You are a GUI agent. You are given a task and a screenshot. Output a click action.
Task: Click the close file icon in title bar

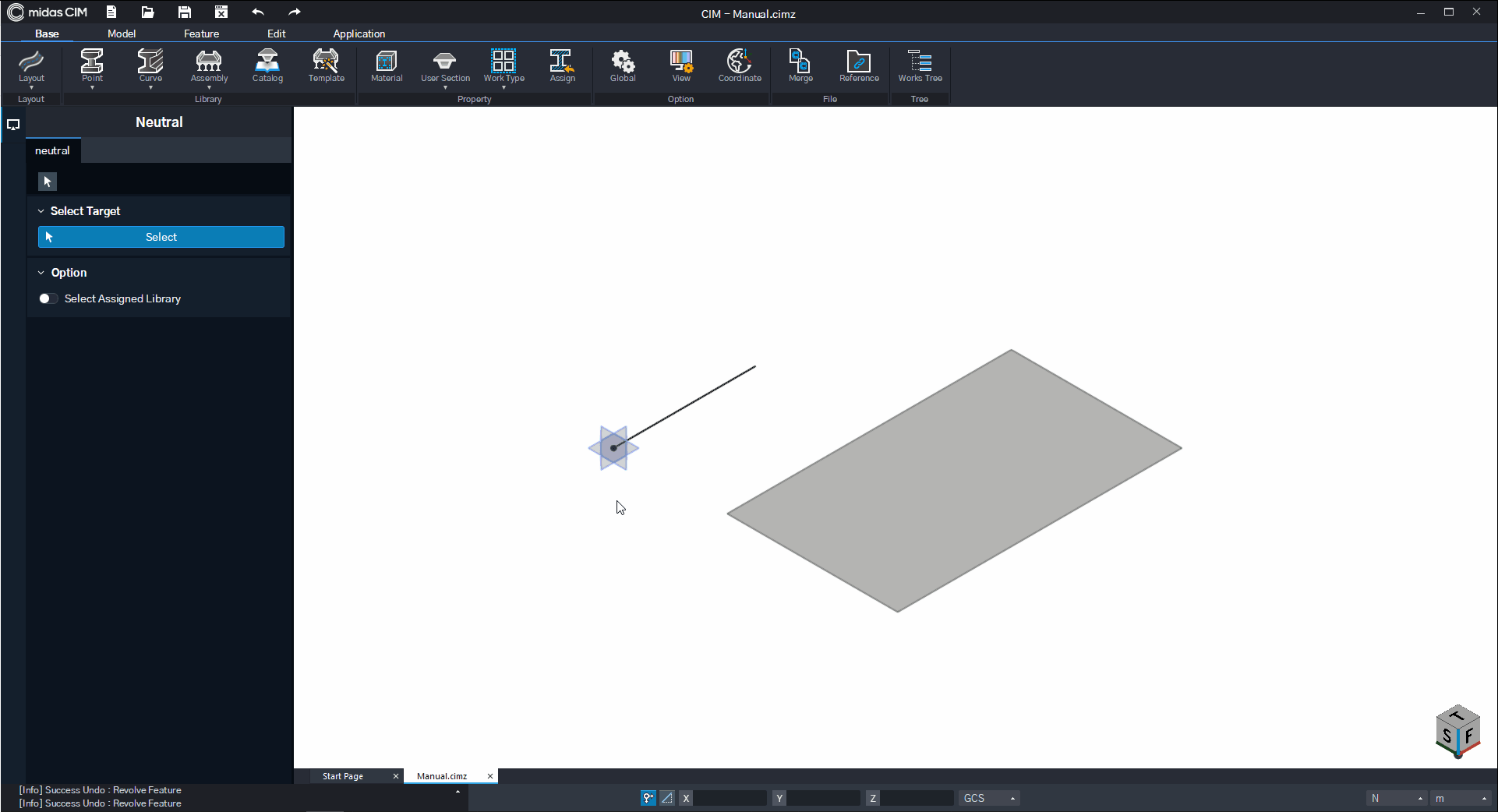click(x=221, y=12)
